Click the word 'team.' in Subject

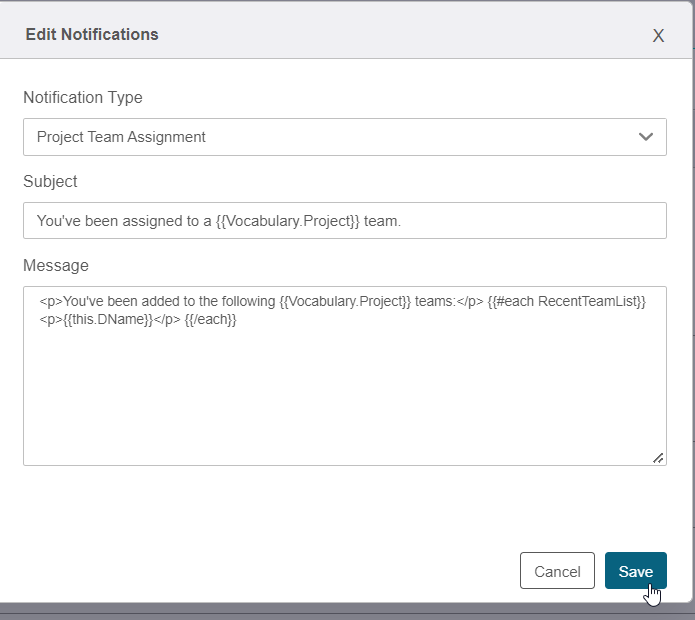(382, 221)
